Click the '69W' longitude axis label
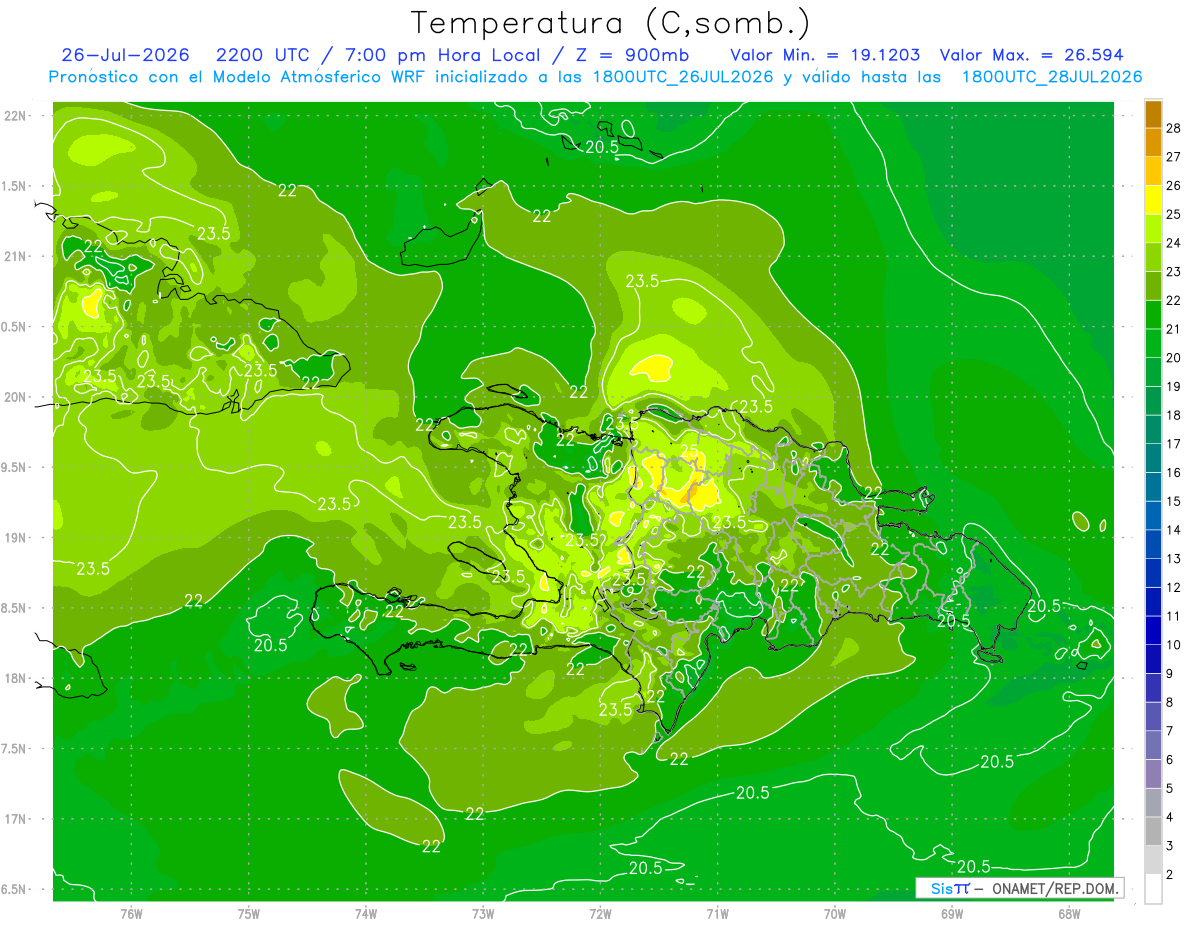The image size is (1200, 927). point(952,914)
